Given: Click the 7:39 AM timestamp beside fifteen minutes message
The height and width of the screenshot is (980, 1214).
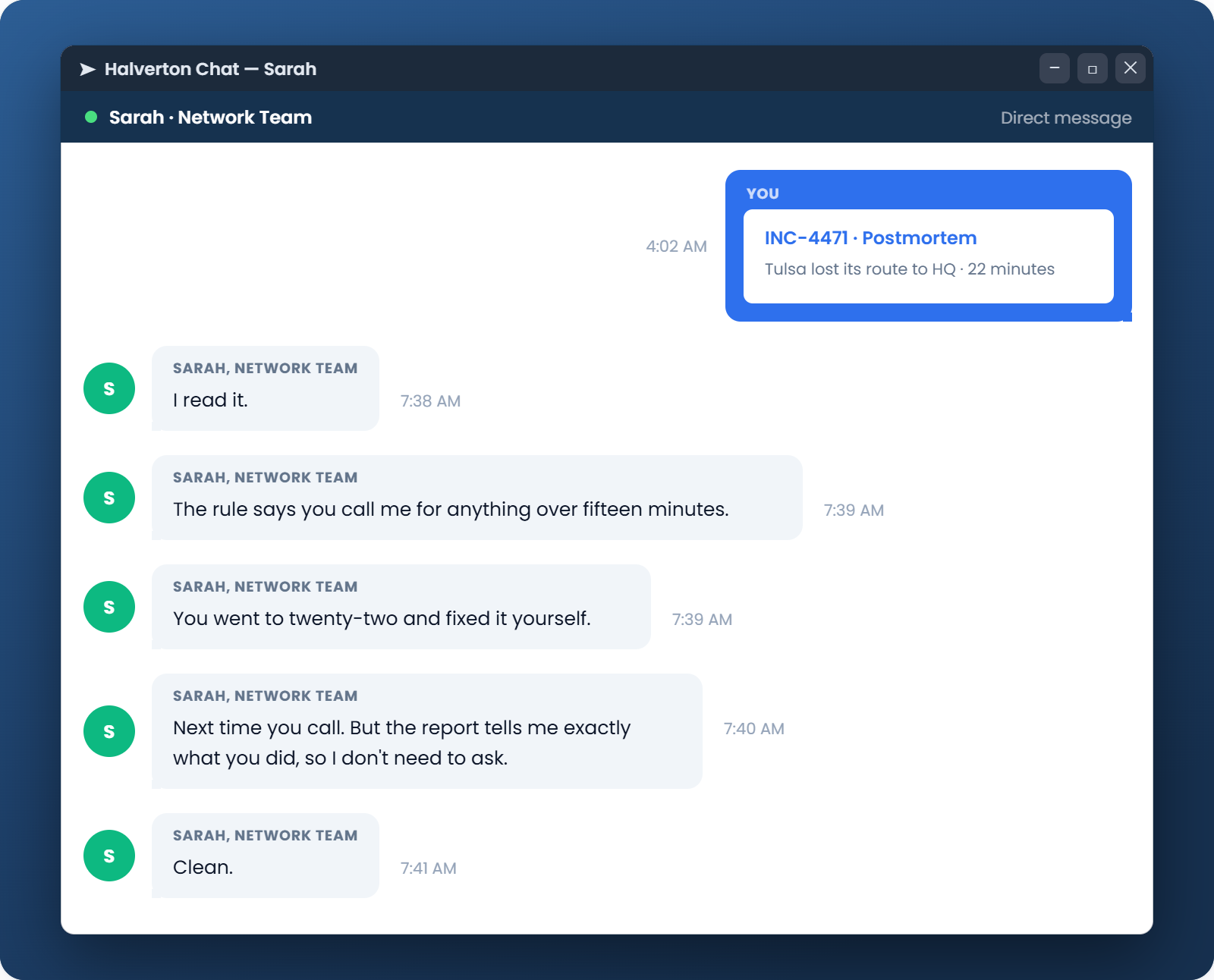Looking at the screenshot, I should (x=854, y=510).
